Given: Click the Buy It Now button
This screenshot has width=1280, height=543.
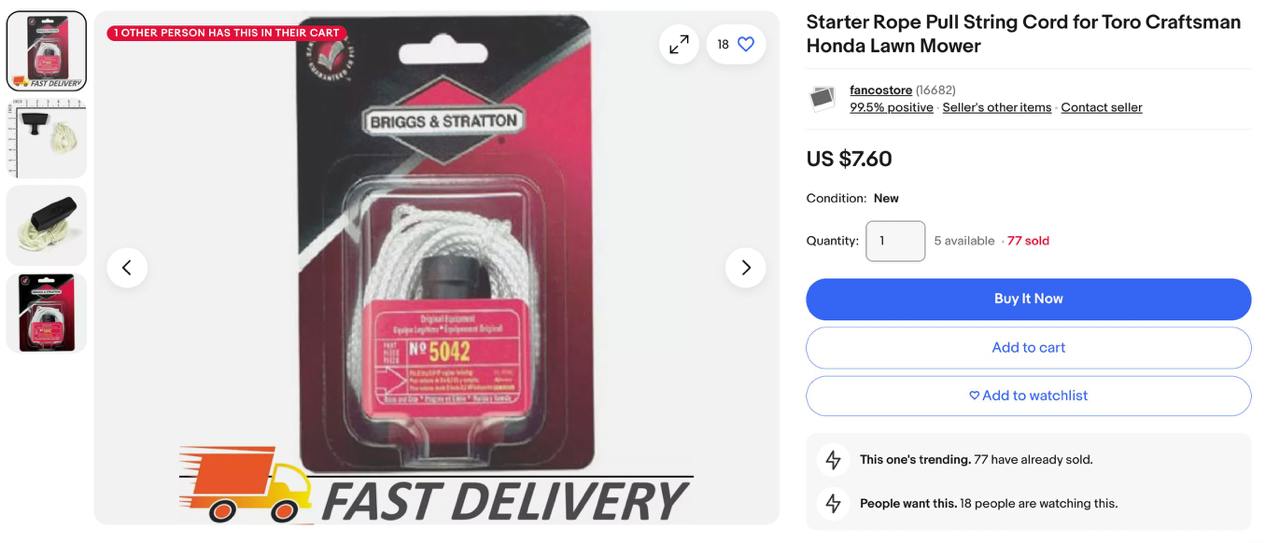Looking at the screenshot, I should pyautogui.click(x=1029, y=299).
